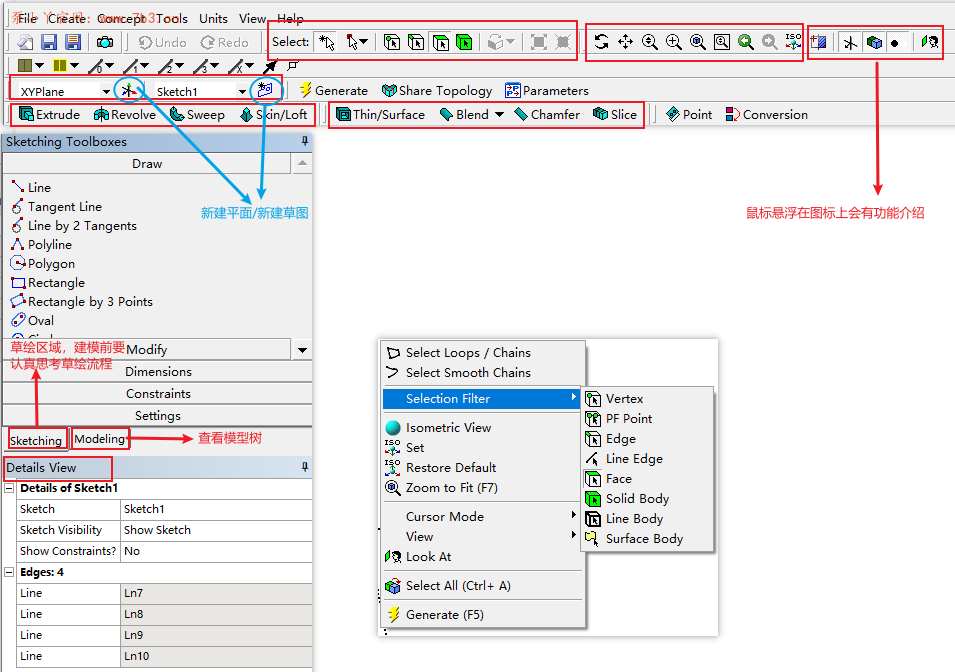Viewport: 955px width, 672px height.
Task: Collapse the Details of Sketch1 section
Action: coord(10,488)
